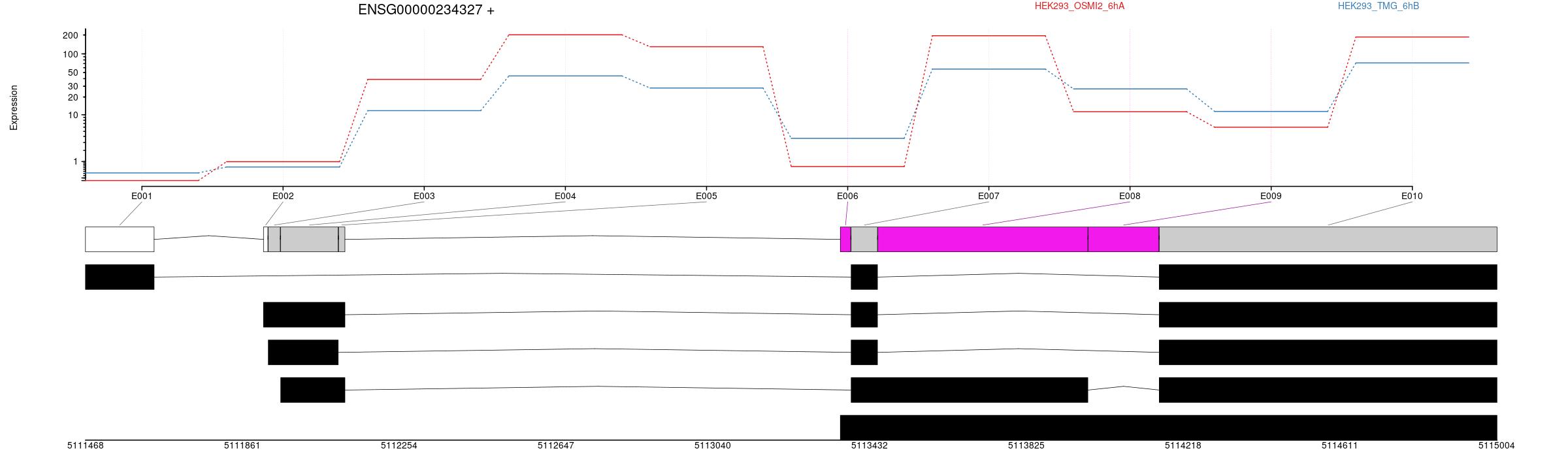The image size is (1568, 457).
Task: Click the gene title ENSG00000234327 +
Action: 426,10
